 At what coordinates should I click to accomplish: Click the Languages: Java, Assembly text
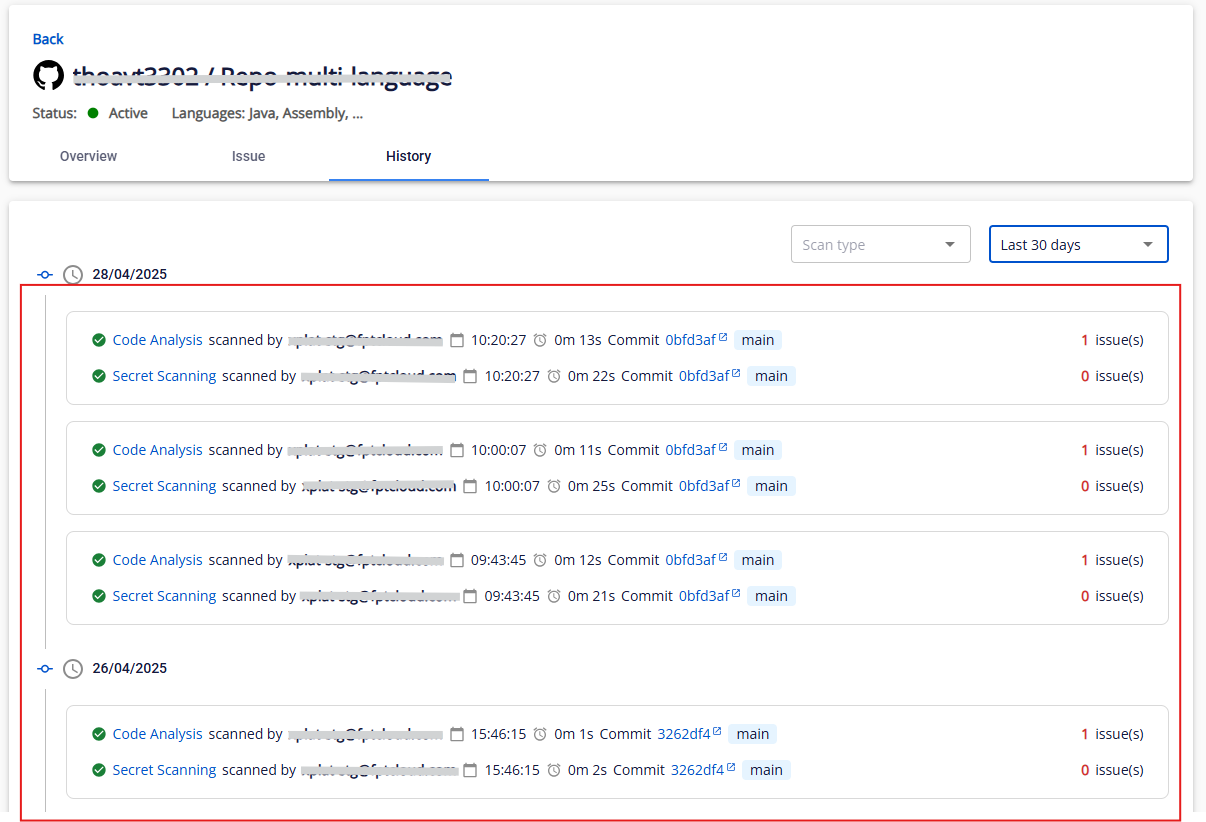[267, 113]
